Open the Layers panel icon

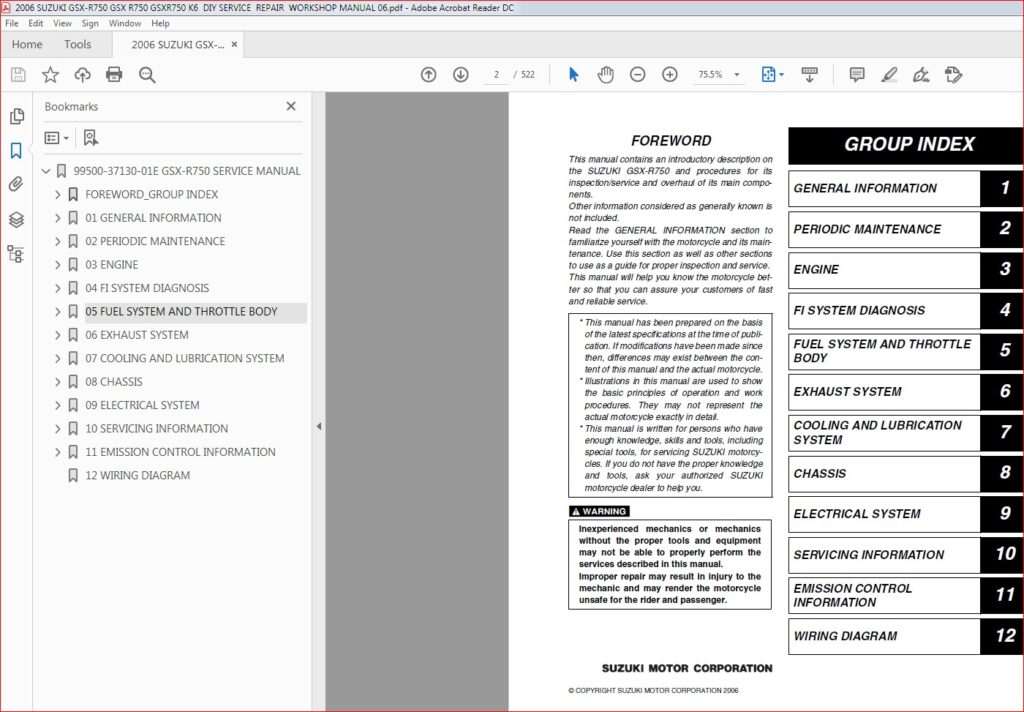tap(16, 219)
